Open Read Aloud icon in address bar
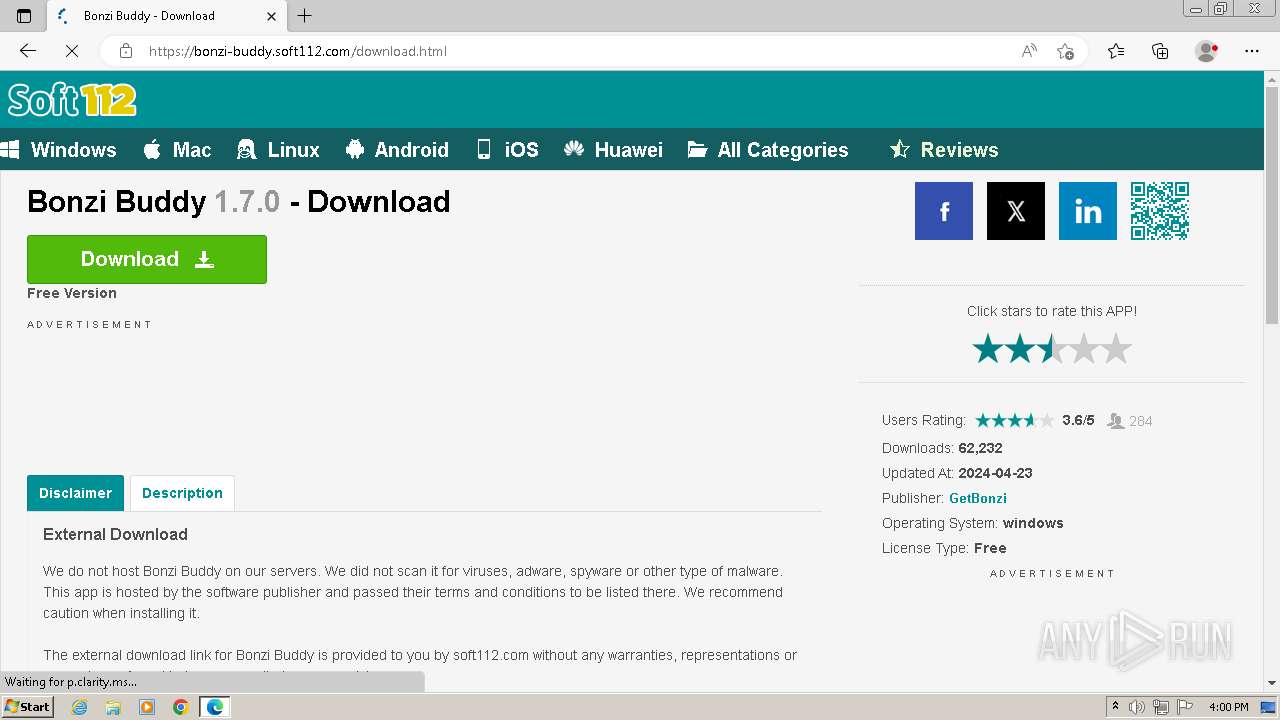Screen dimensions: 1280x720 coord(1028,51)
